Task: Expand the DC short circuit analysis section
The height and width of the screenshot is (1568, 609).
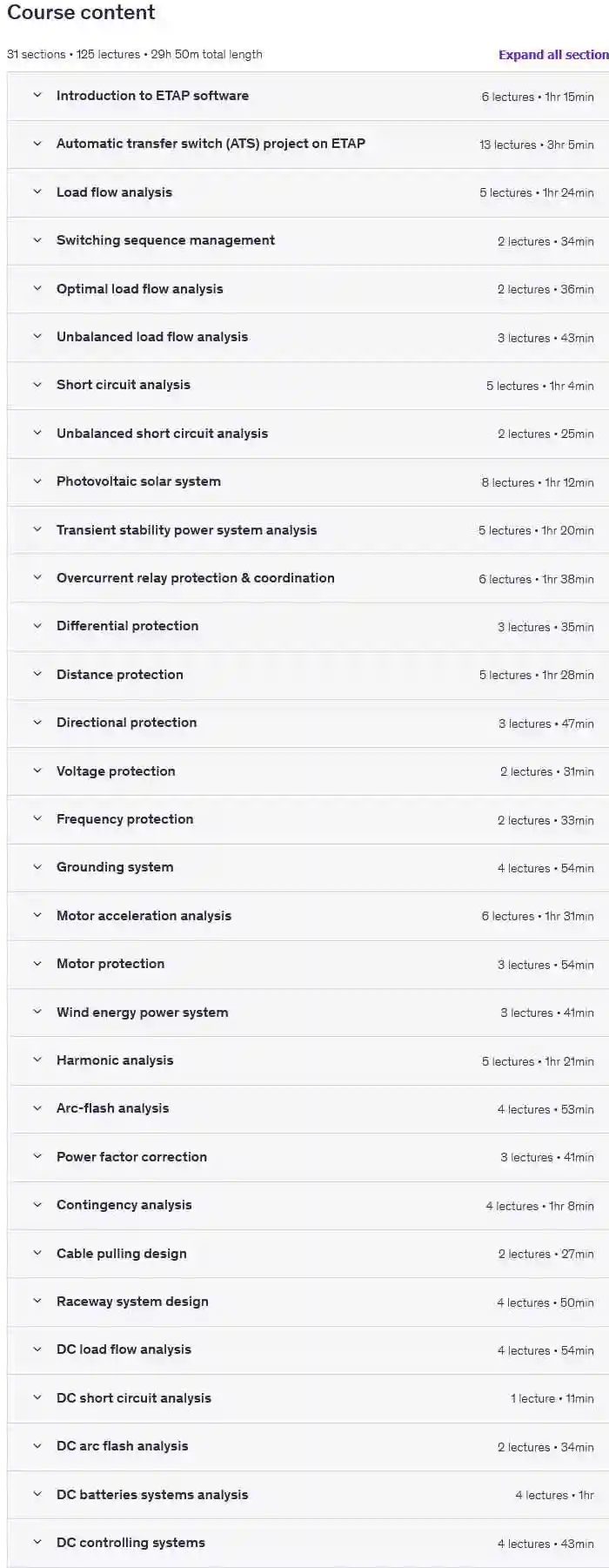Action: coord(133,1398)
